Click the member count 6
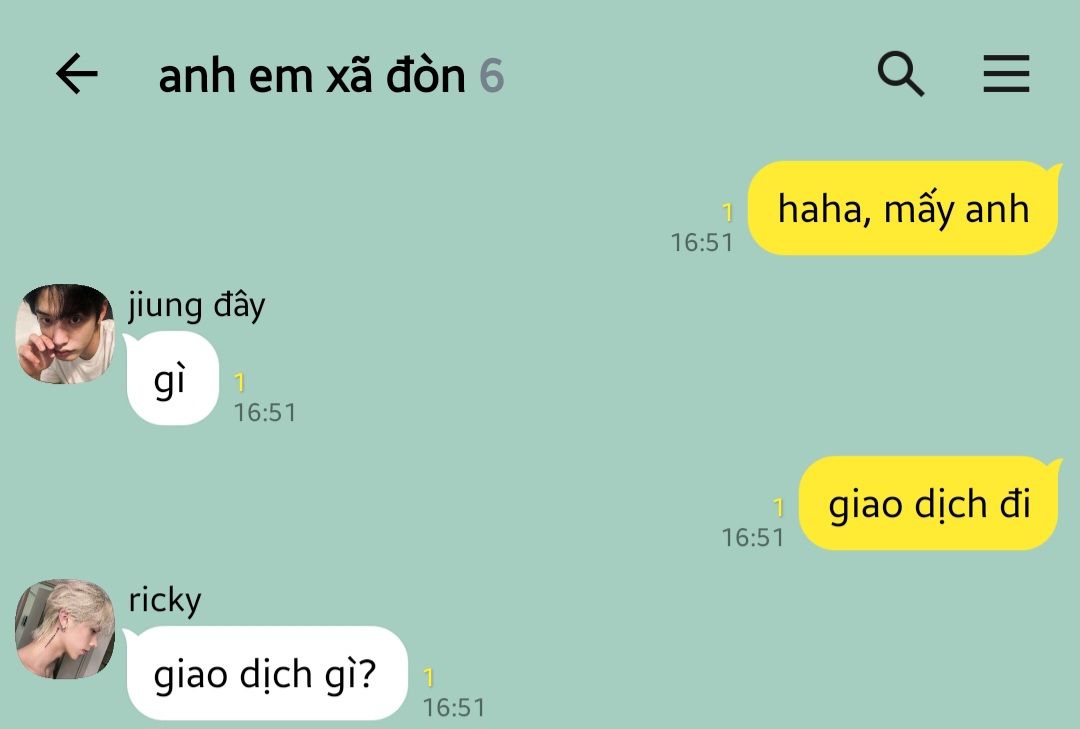This screenshot has height=729, width=1080. pos(492,76)
